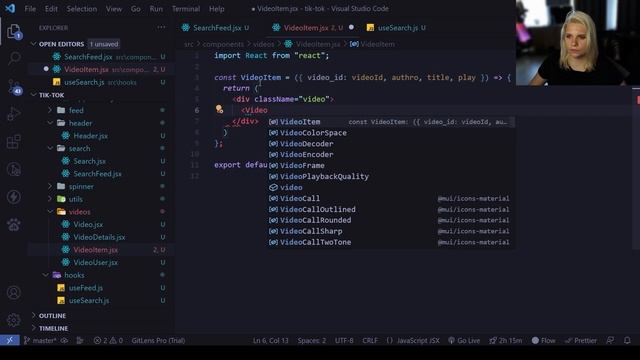The width and height of the screenshot is (640, 360).
Task: Open the File menu
Action: tap(30, 9)
